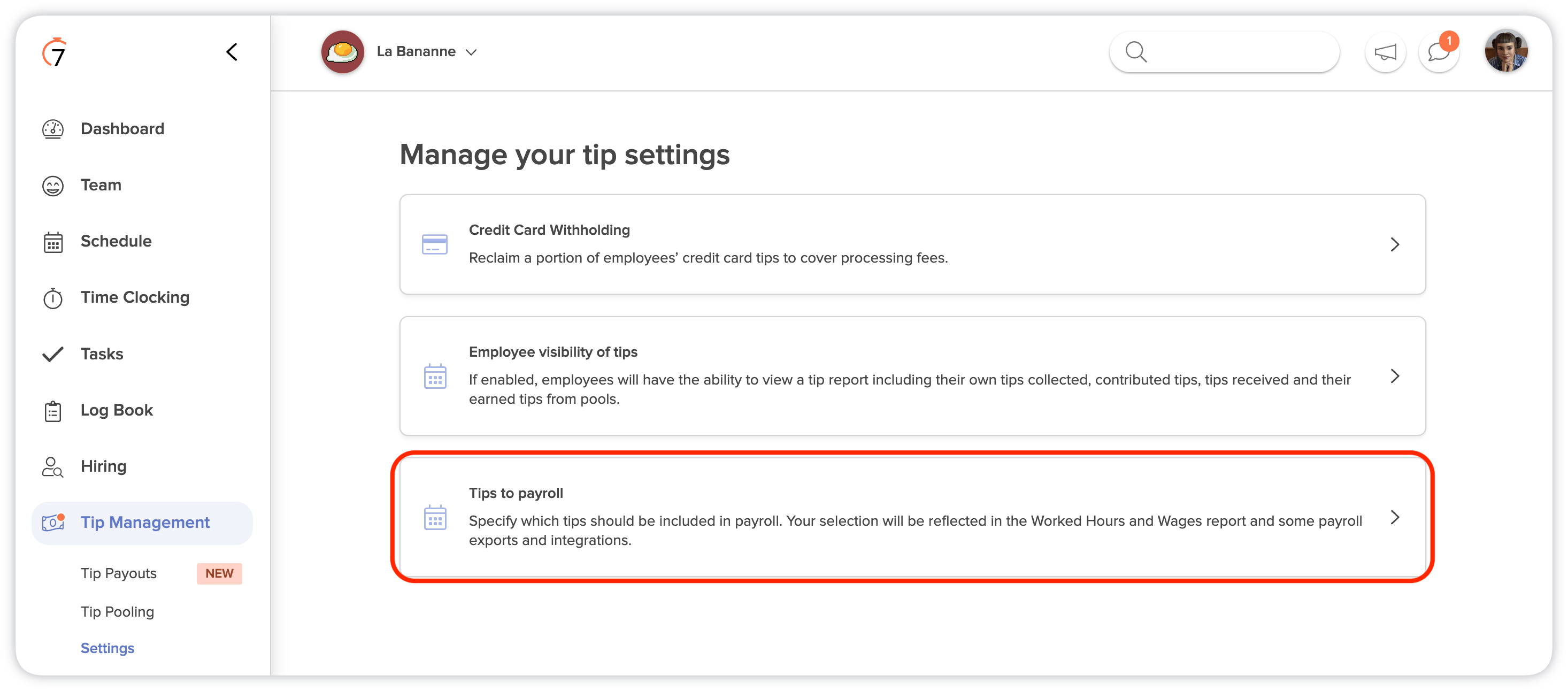Screen dimensions: 1568x691
Task: Open Credit Card Withholding via its chevron
Action: [1395, 245]
